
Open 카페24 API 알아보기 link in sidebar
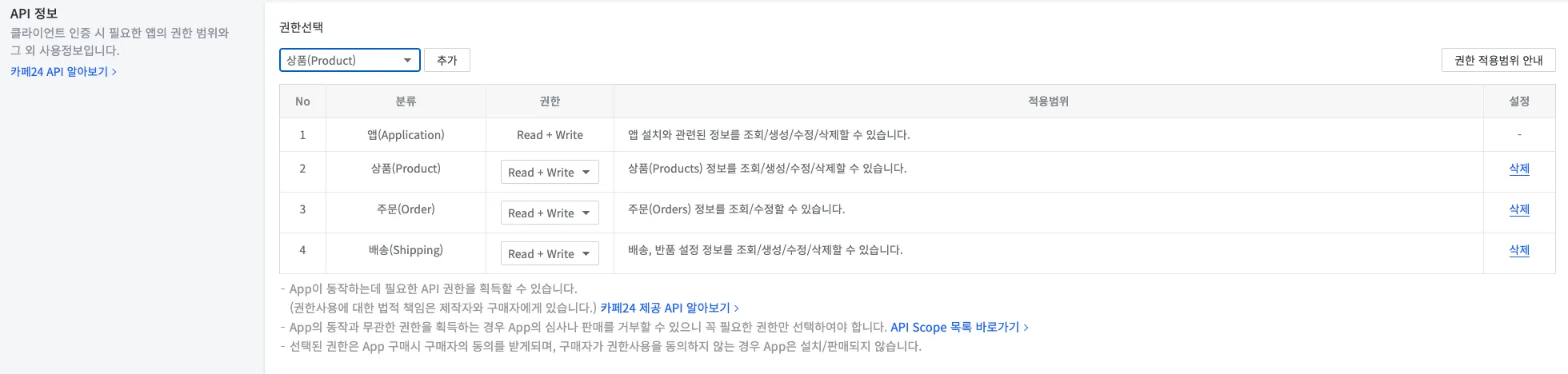pyautogui.click(x=63, y=71)
